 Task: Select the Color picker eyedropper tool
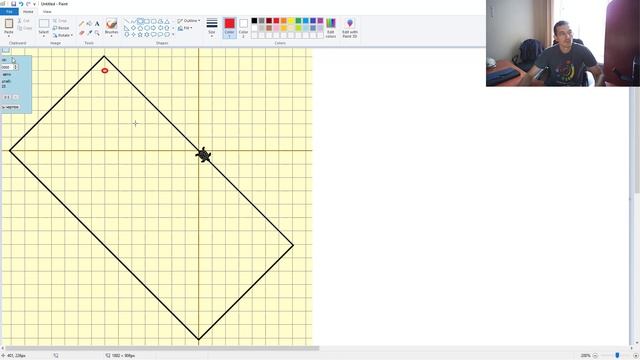click(89, 33)
